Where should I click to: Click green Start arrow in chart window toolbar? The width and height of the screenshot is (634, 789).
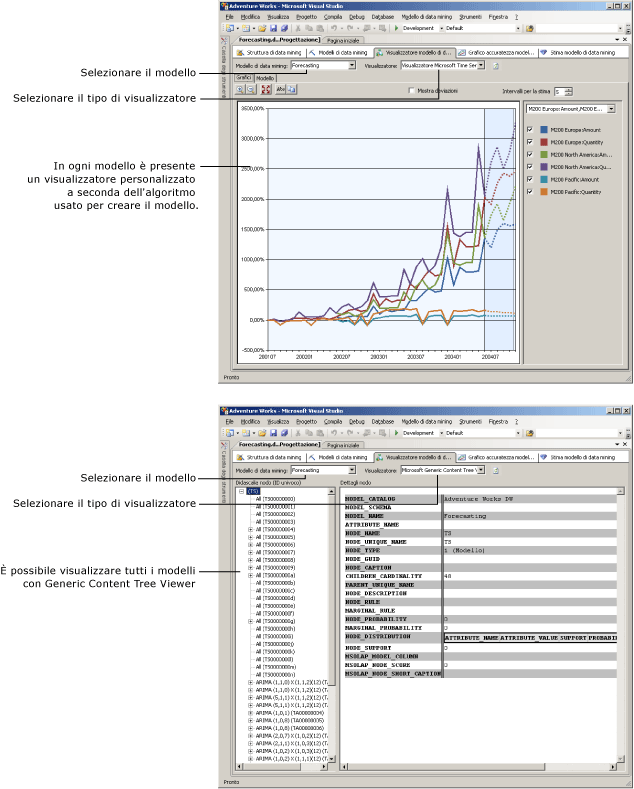[x=397, y=28]
